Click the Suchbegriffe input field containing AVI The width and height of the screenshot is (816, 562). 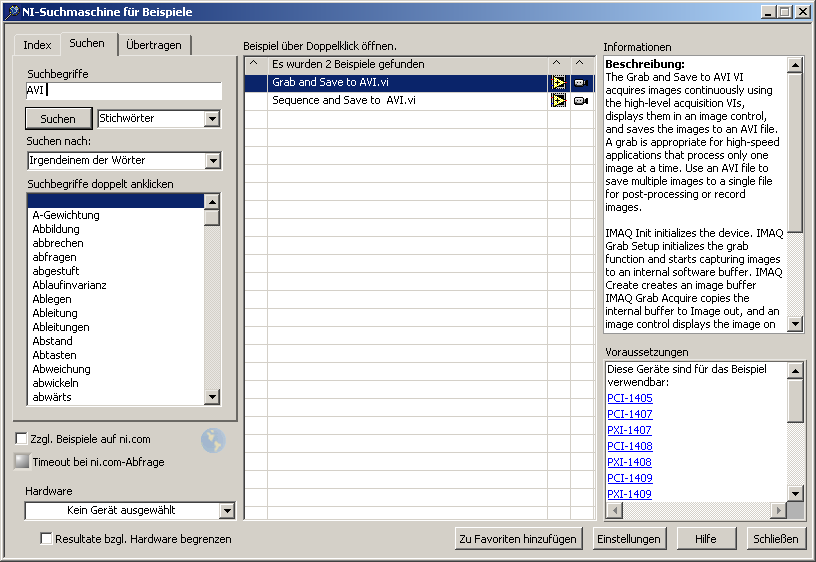click(124, 91)
